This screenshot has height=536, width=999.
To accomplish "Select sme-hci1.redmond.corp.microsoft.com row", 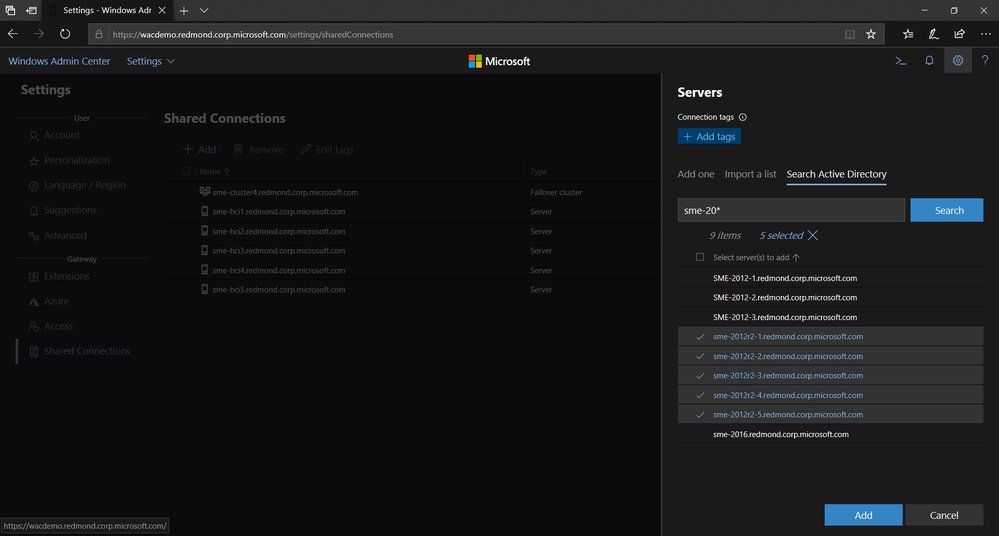I will pos(412,212).
